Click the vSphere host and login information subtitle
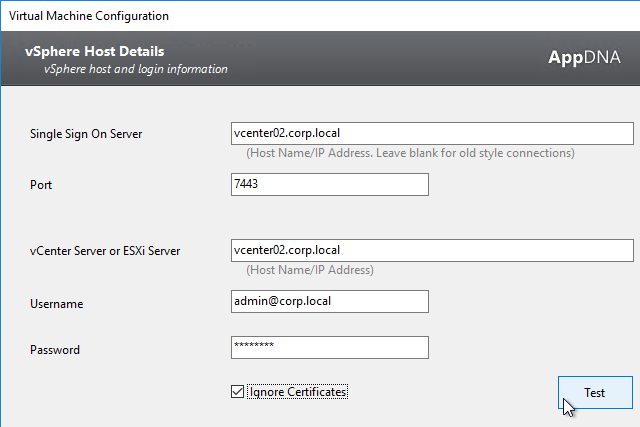This screenshot has width=640, height=427. pyautogui.click(x=136, y=69)
